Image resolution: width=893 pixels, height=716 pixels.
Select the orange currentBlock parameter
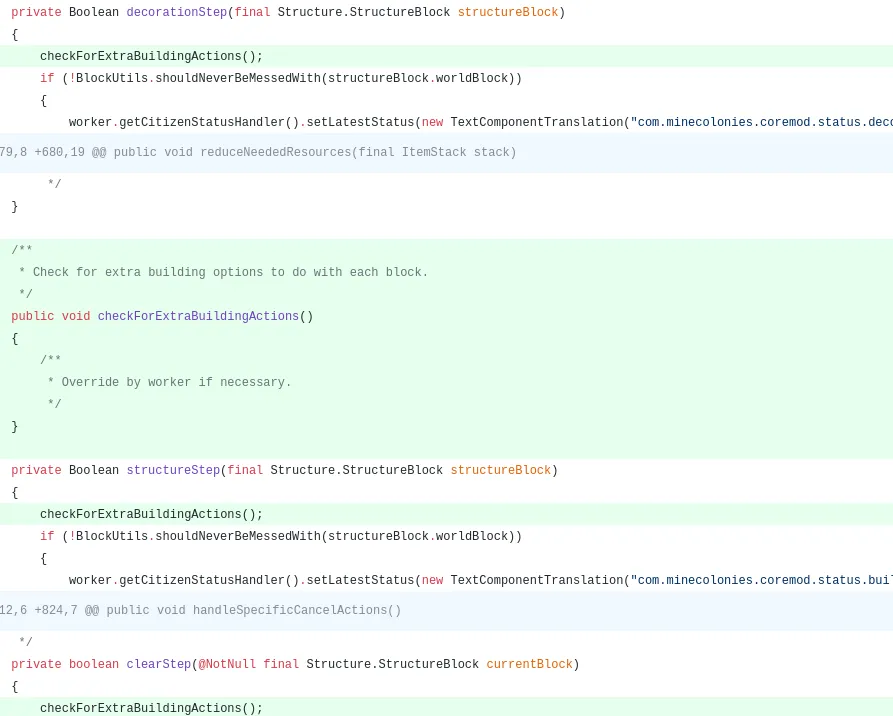[x=529, y=664]
